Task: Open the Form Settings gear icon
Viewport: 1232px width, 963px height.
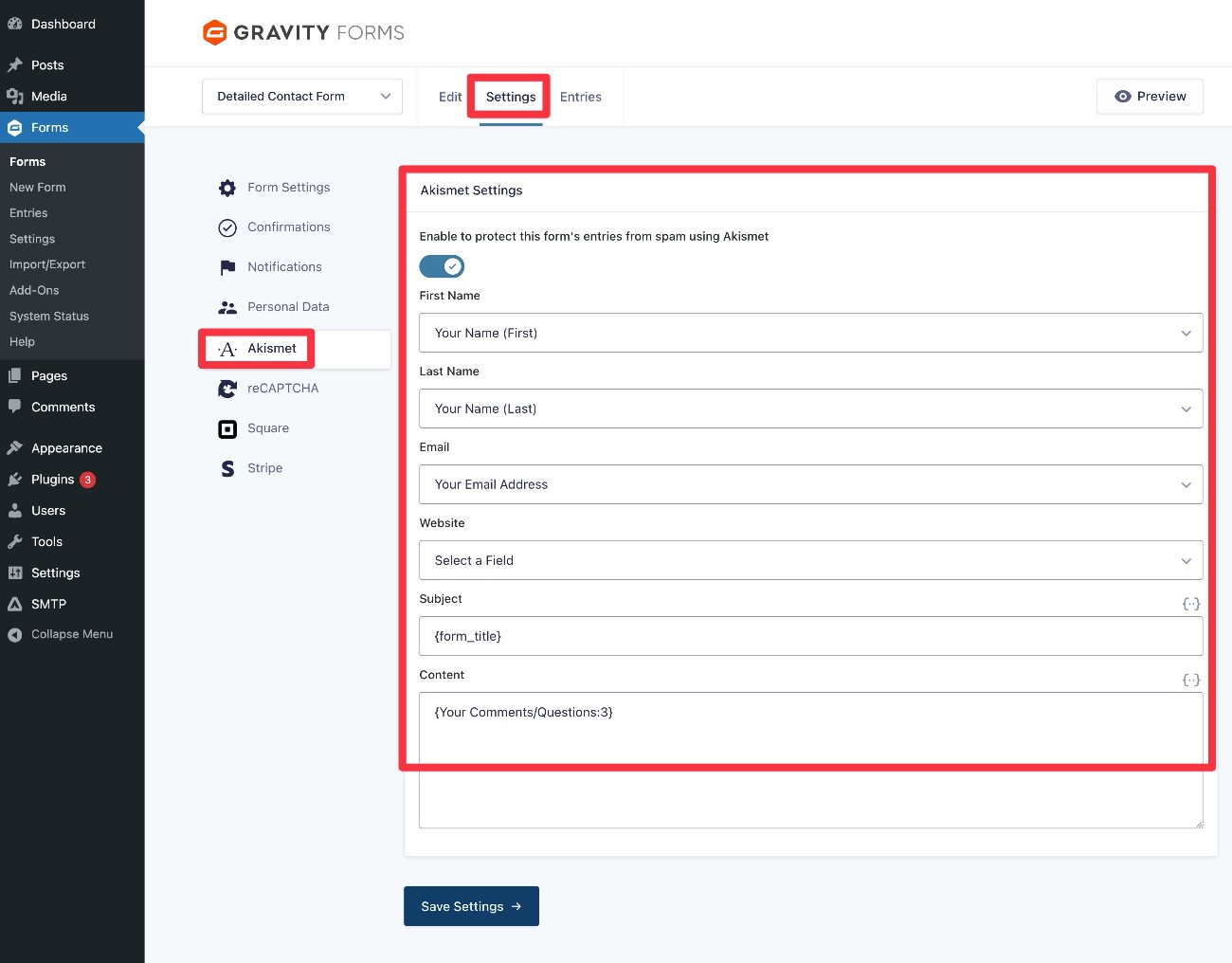Action: coord(227,188)
